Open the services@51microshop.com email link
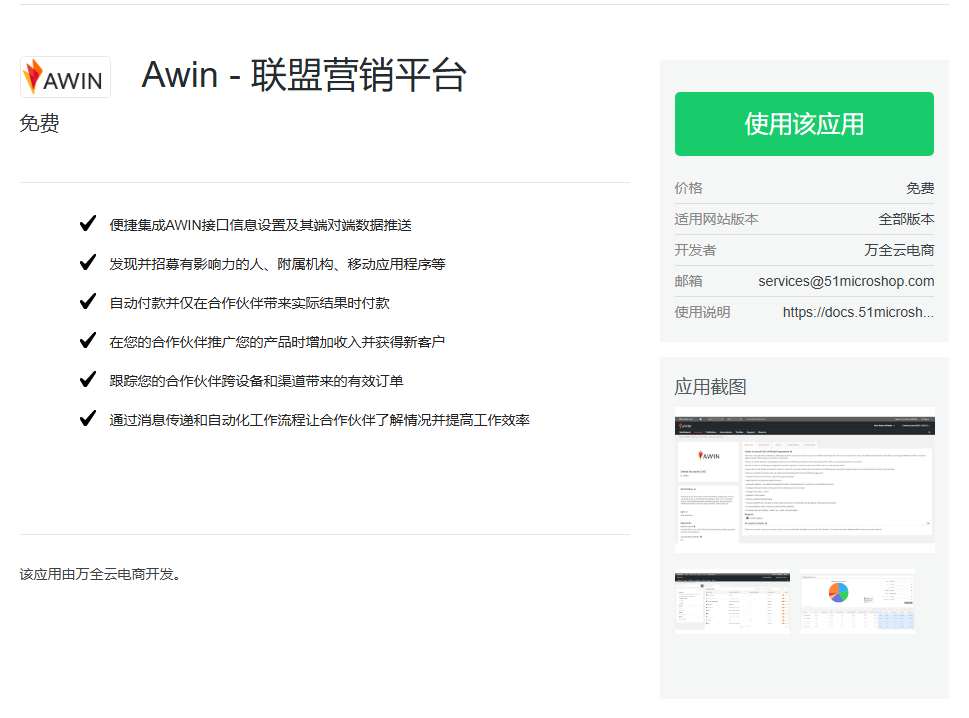 tap(845, 281)
